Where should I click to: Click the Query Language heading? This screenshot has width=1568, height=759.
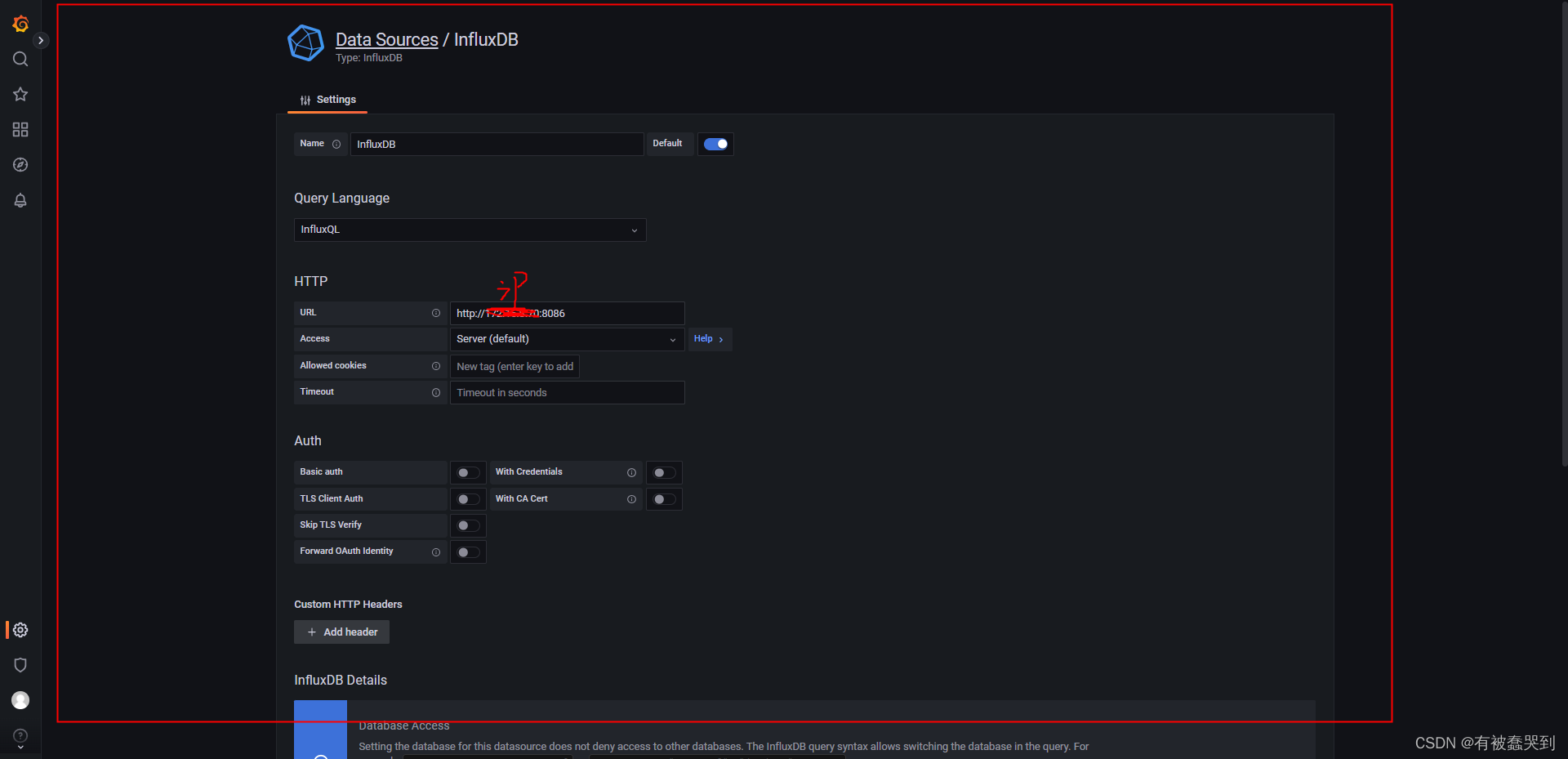341,198
